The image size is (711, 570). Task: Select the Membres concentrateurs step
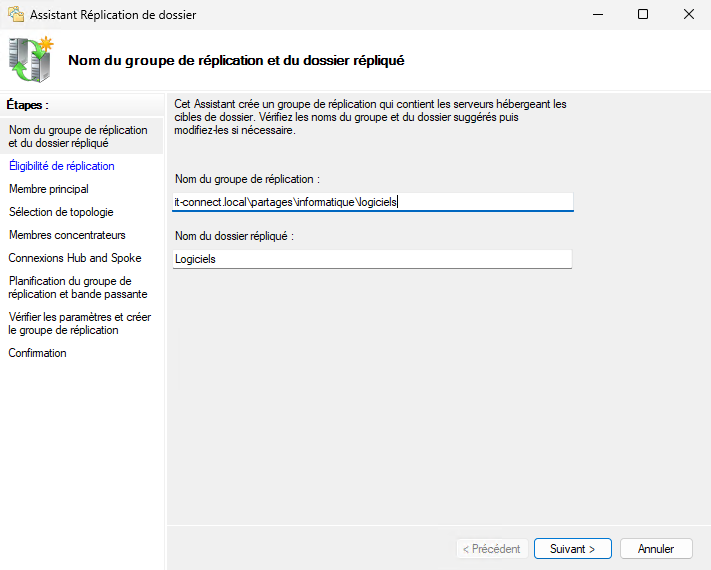click(67, 235)
